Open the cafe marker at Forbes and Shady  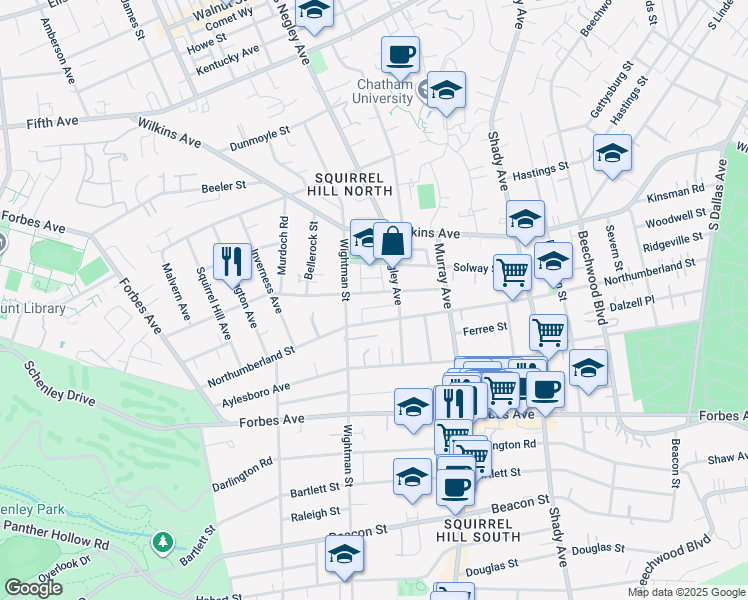pos(545,394)
